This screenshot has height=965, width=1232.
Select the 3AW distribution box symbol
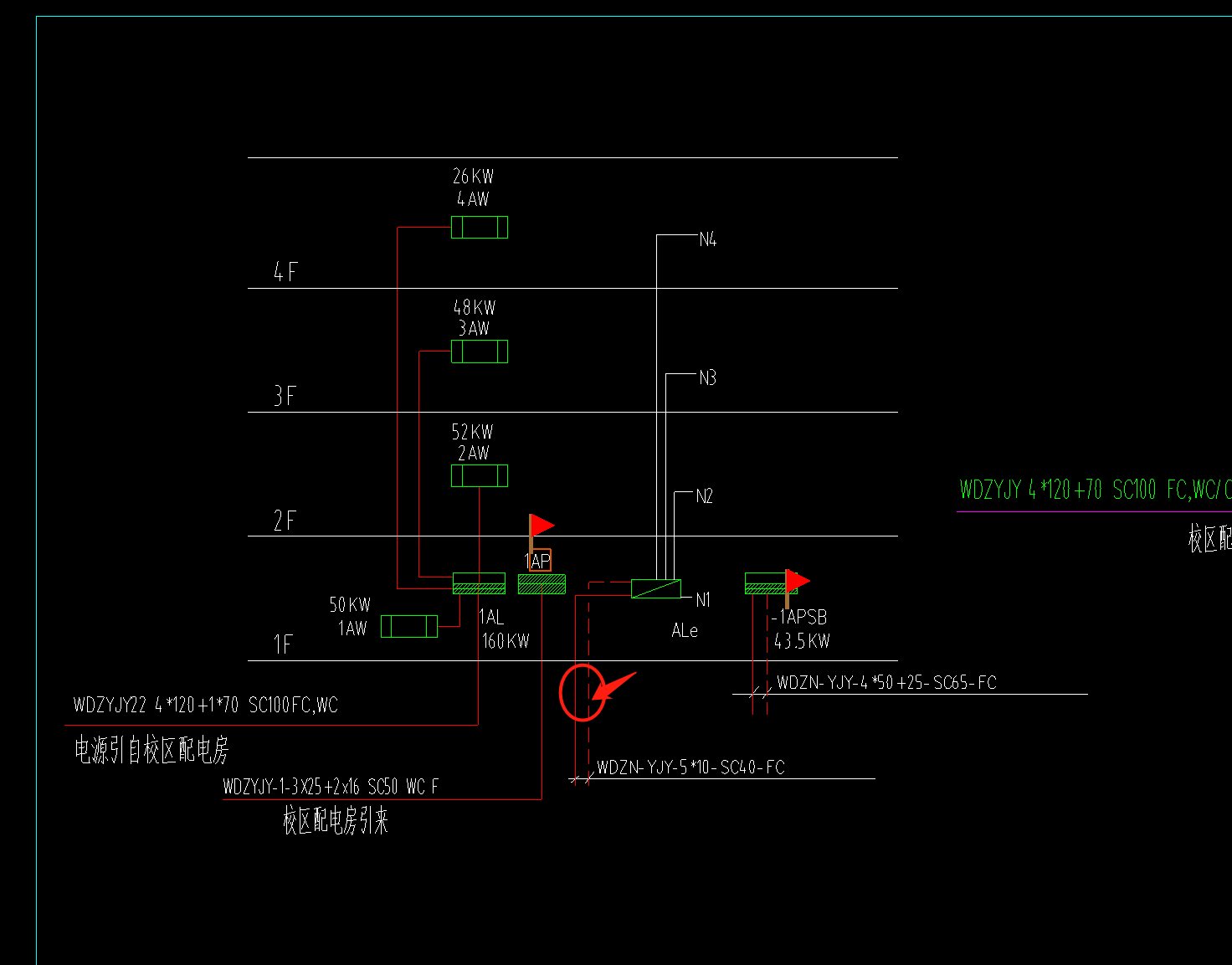click(480, 352)
